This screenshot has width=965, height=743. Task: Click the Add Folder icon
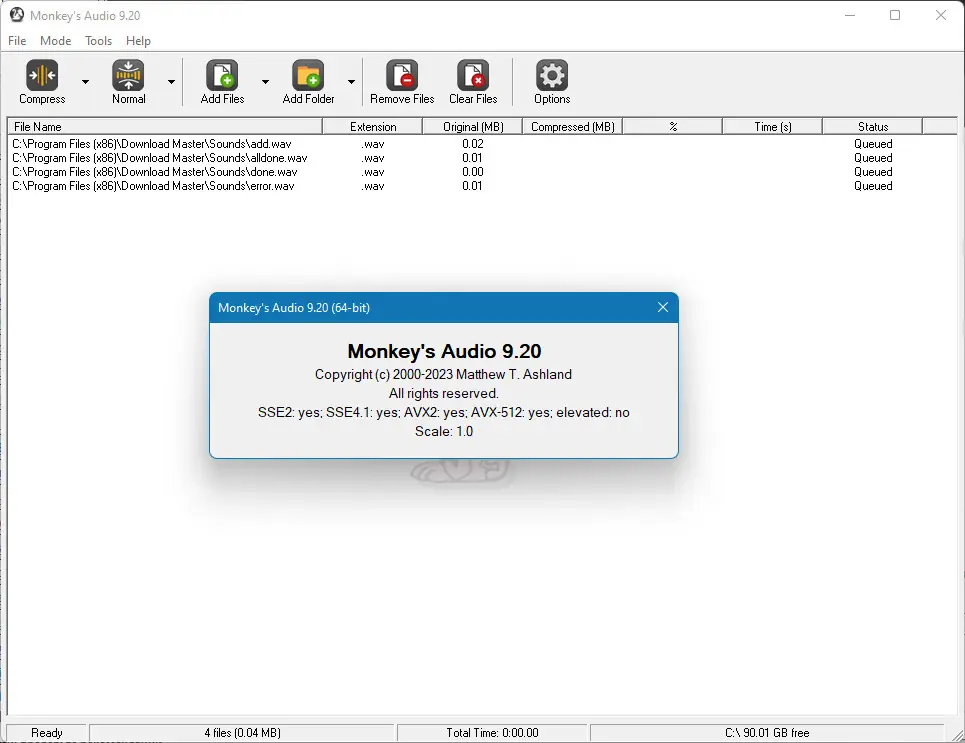[x=308, y=75]
